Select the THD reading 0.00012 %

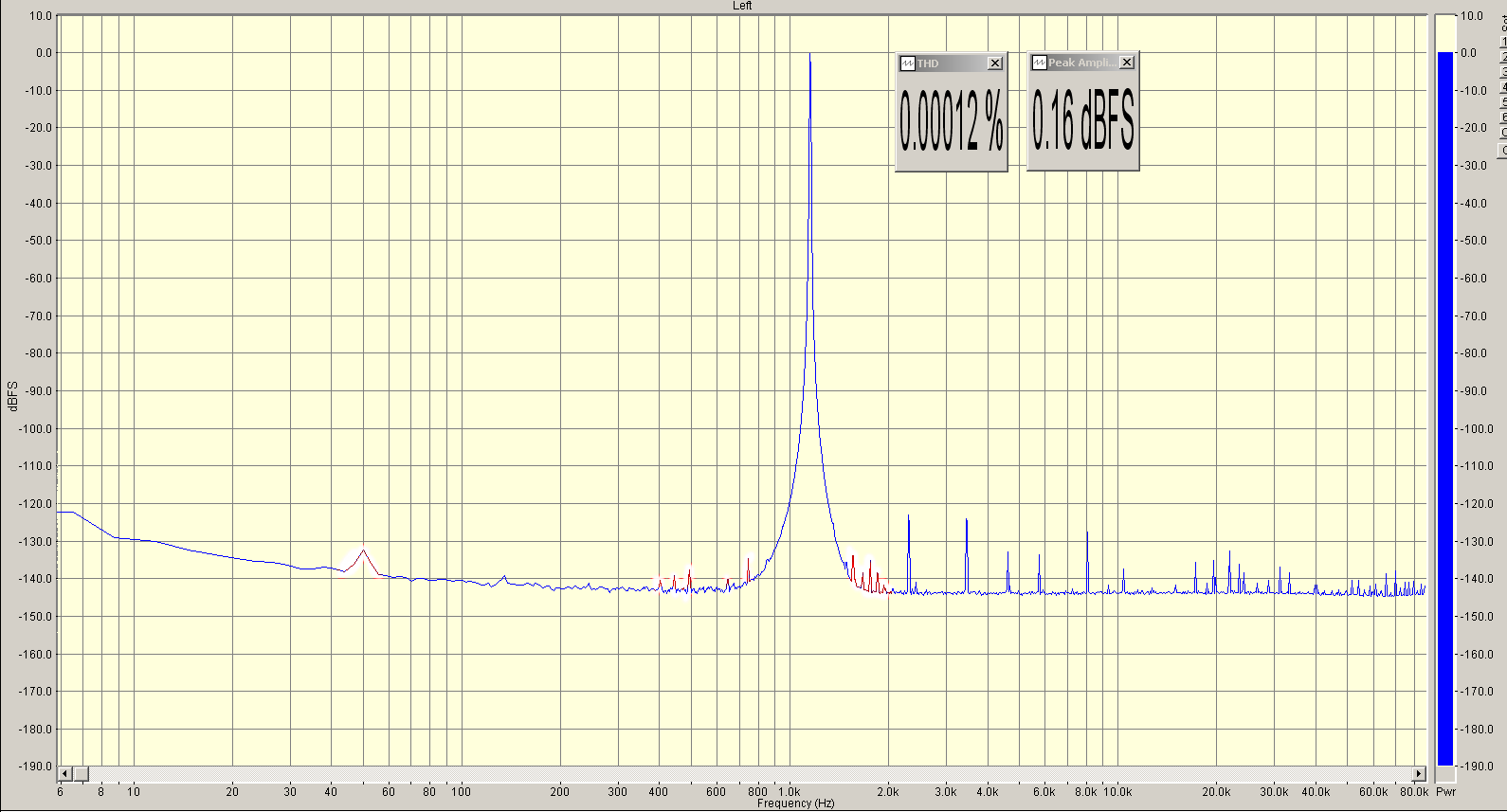[x=951, y=121]
